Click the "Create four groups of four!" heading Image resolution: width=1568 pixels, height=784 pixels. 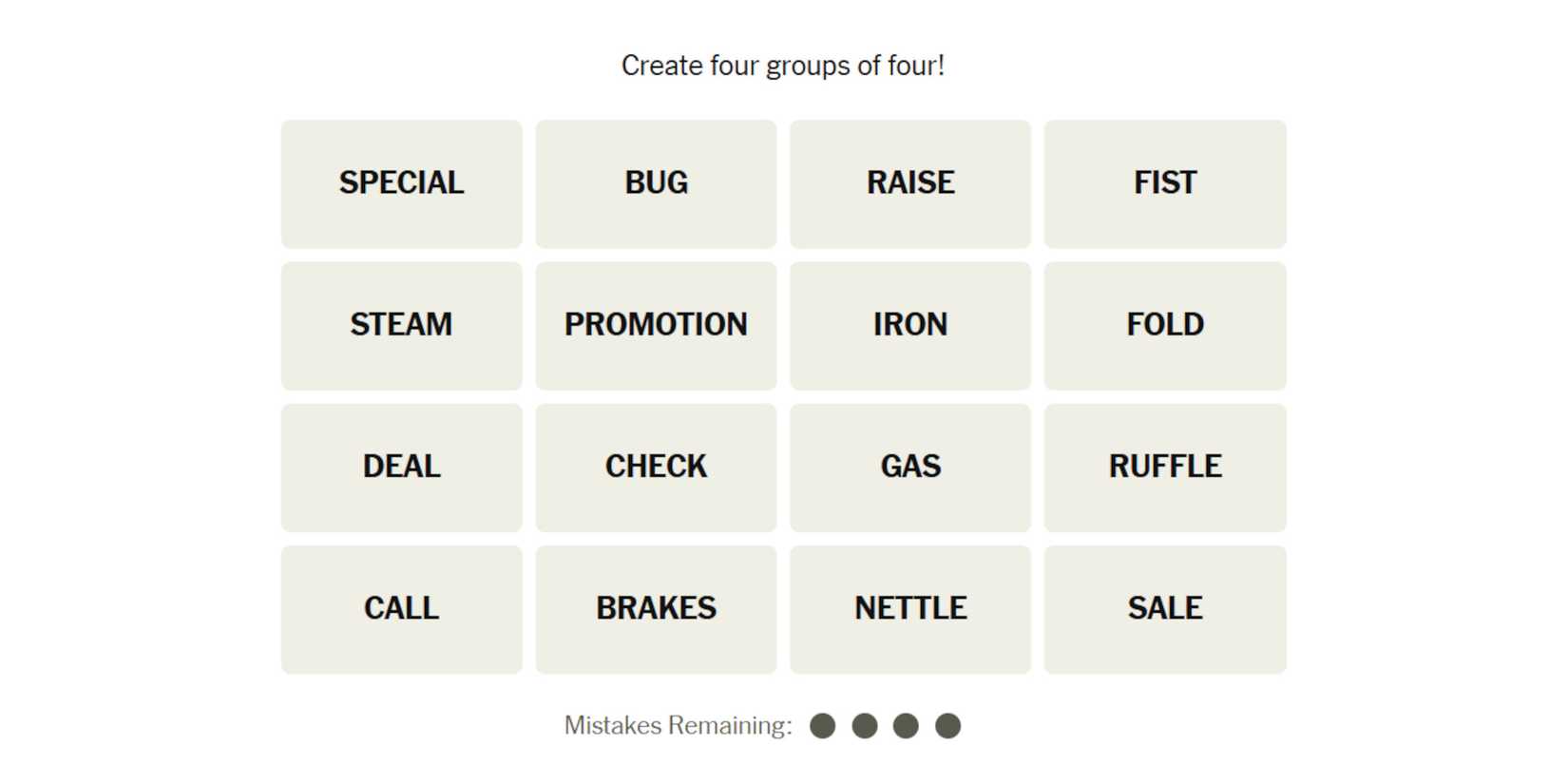(x=783, y=66)
